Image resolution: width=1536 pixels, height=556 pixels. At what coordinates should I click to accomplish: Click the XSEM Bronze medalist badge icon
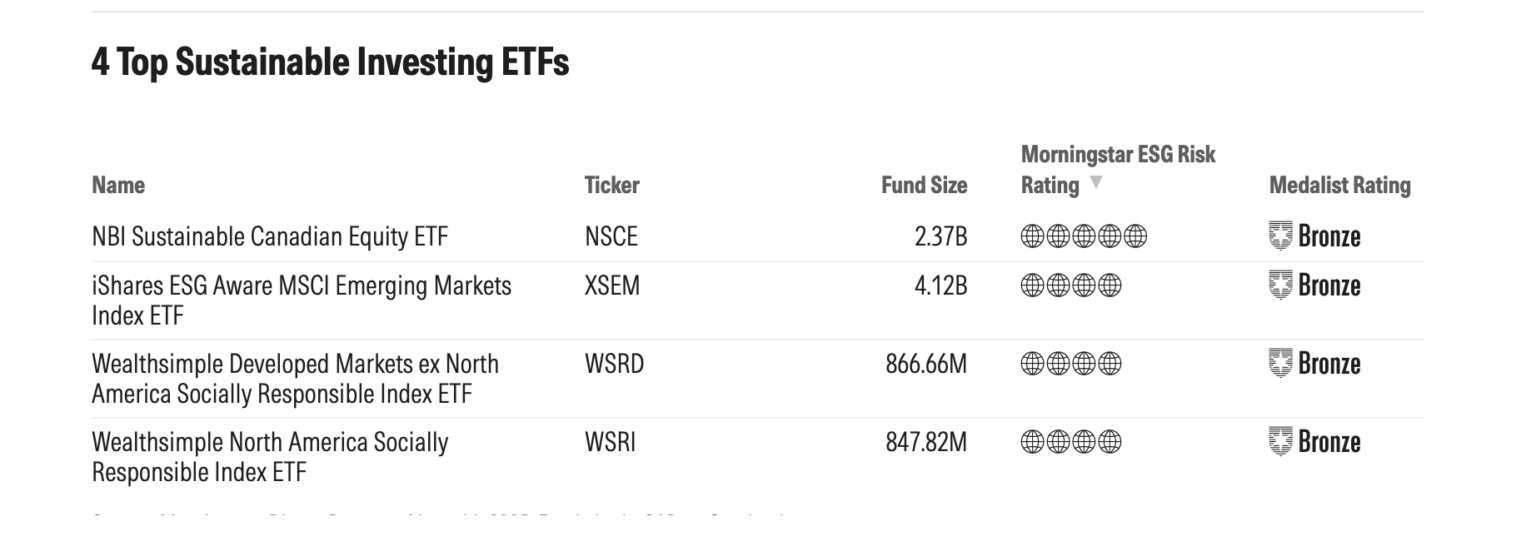pos(1281,286)
